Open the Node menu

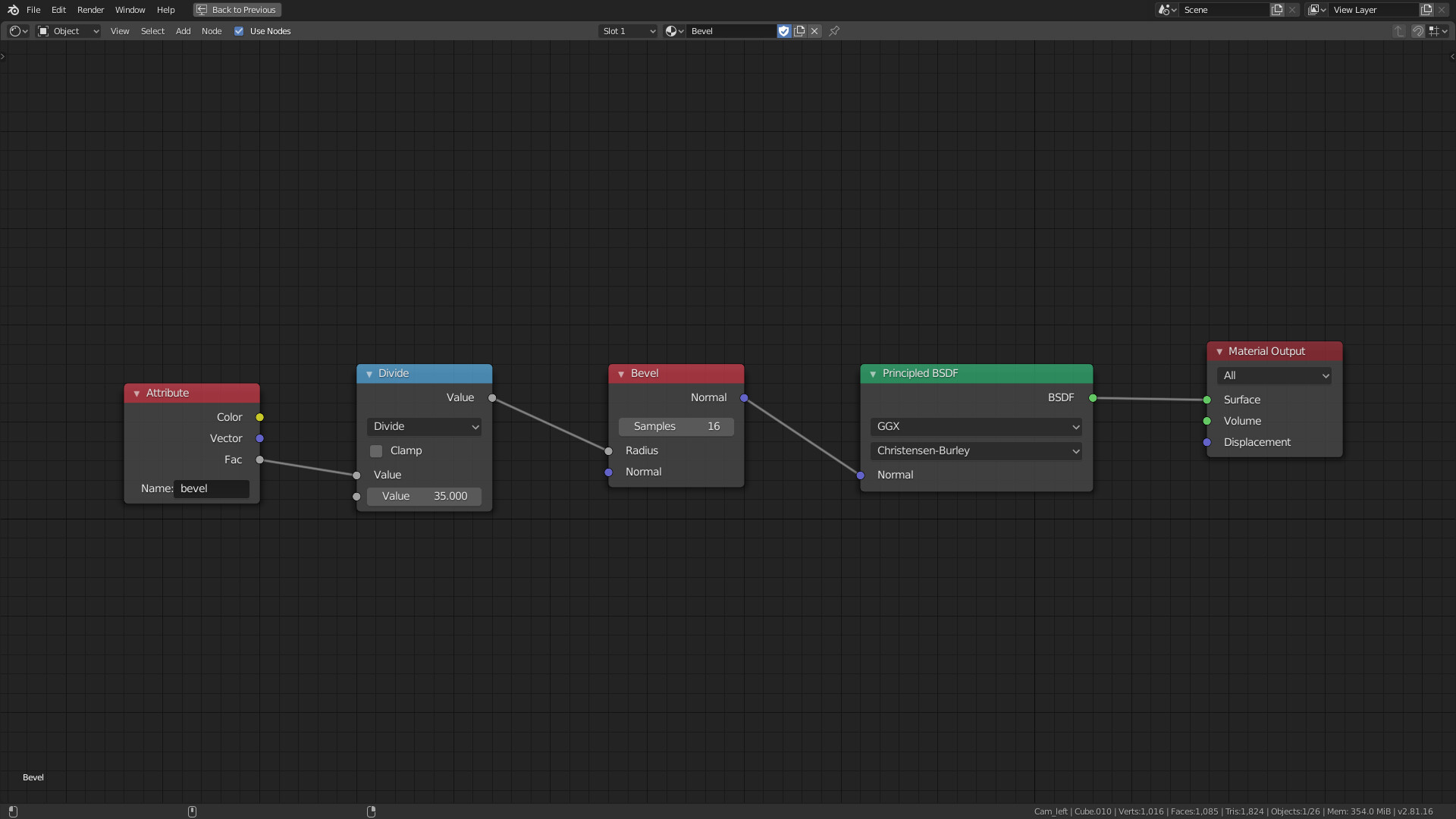[211, 31]
